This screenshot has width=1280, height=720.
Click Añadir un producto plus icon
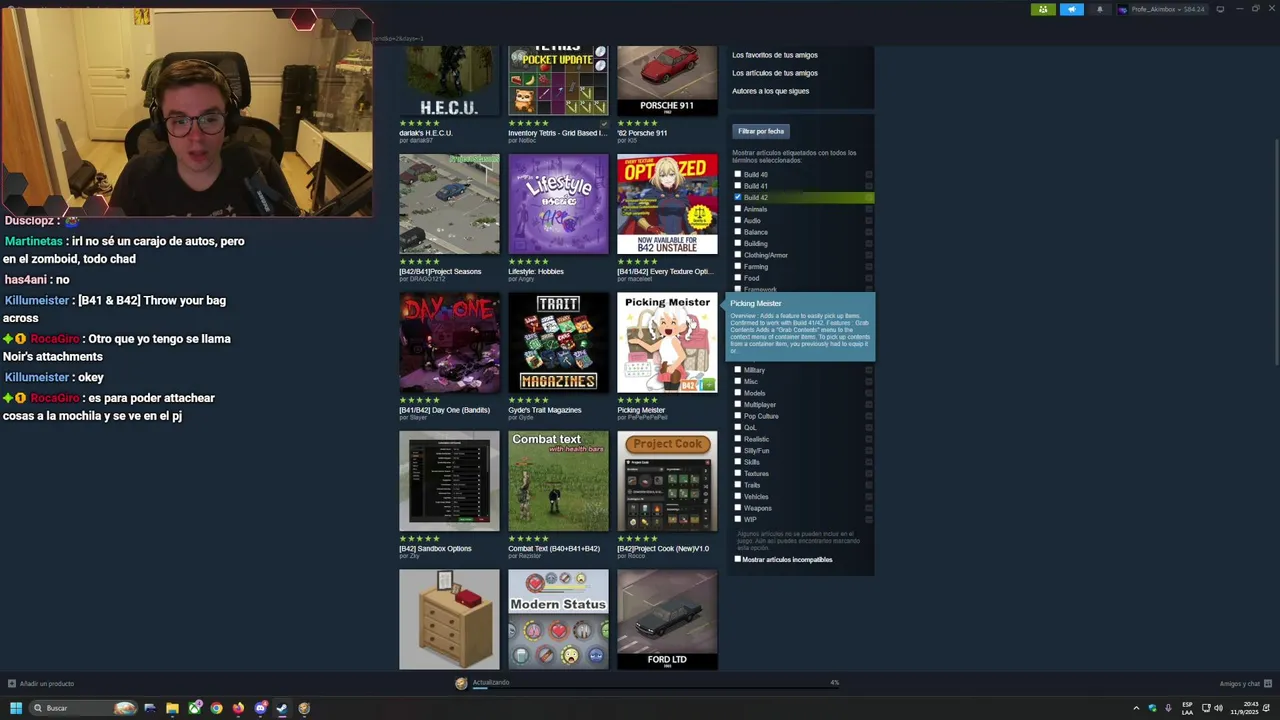tap(12, 683)
